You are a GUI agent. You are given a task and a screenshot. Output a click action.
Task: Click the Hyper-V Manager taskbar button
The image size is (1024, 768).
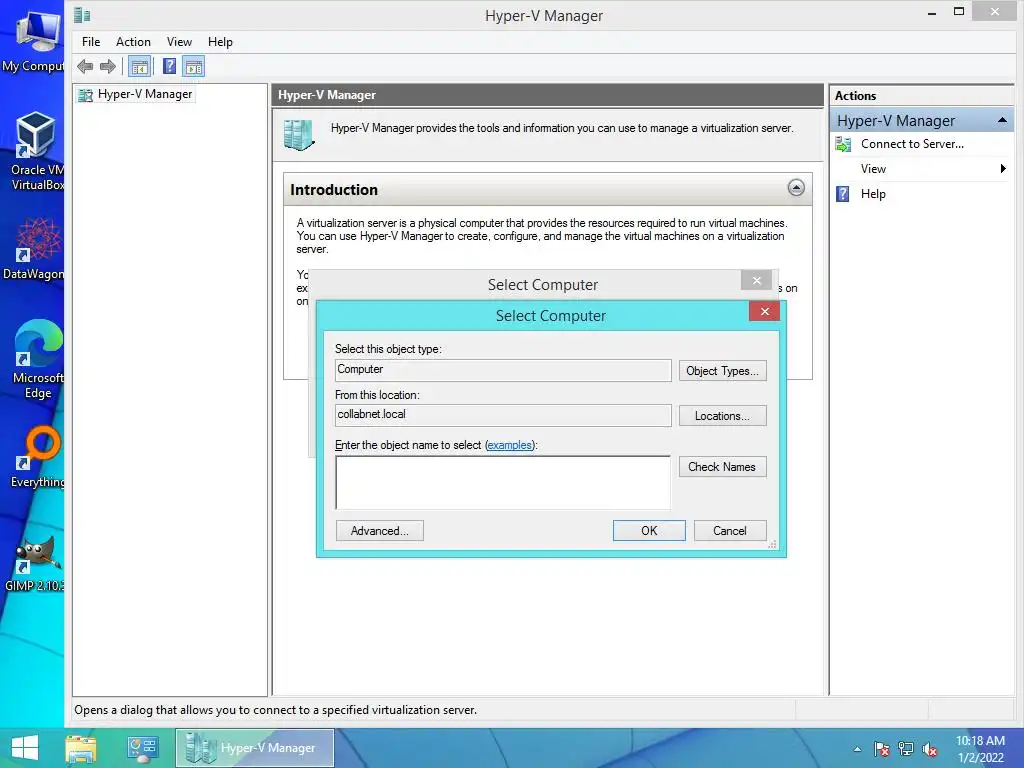[255, 748]
